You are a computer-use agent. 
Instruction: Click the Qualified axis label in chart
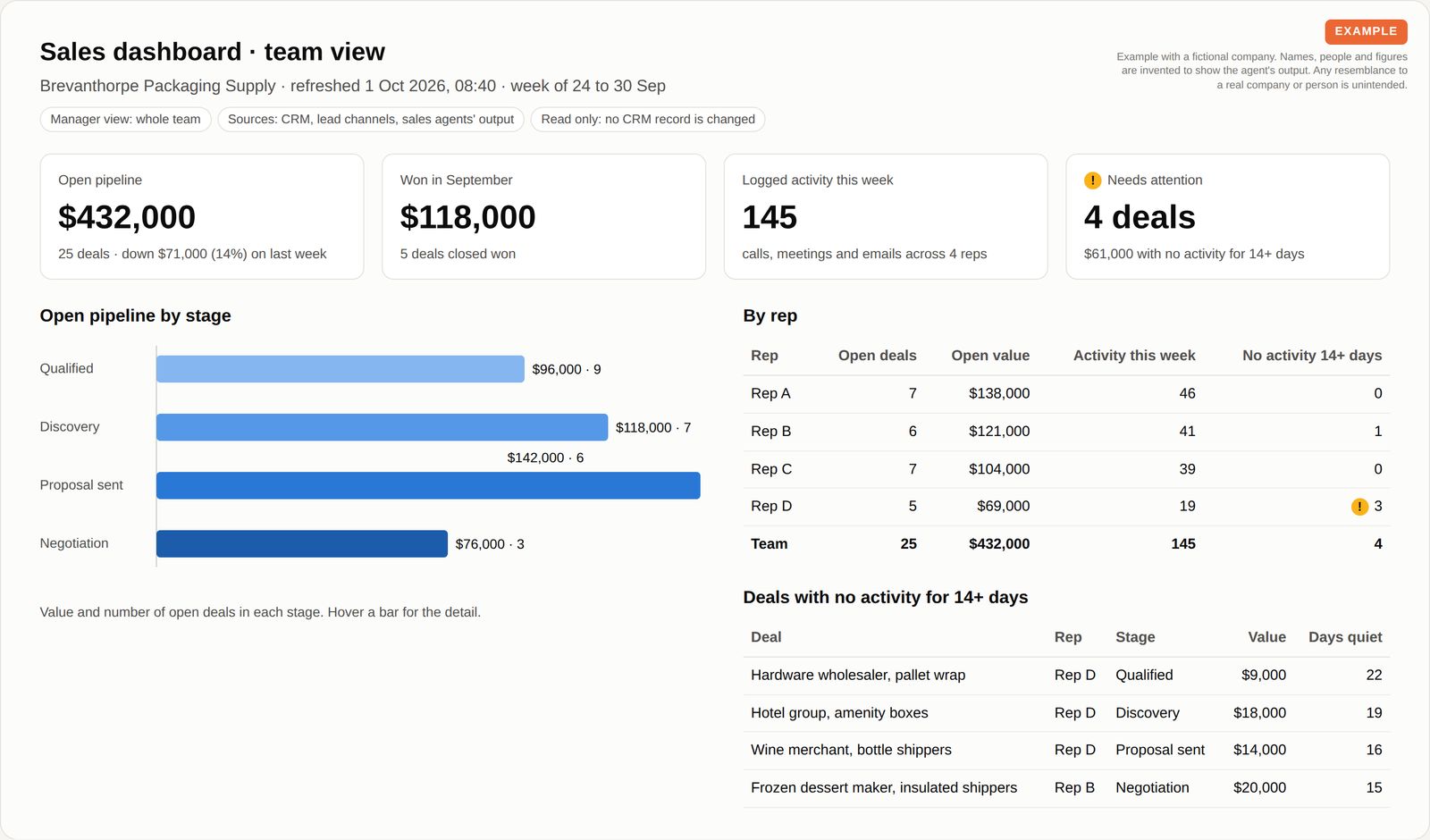point(66,368)
